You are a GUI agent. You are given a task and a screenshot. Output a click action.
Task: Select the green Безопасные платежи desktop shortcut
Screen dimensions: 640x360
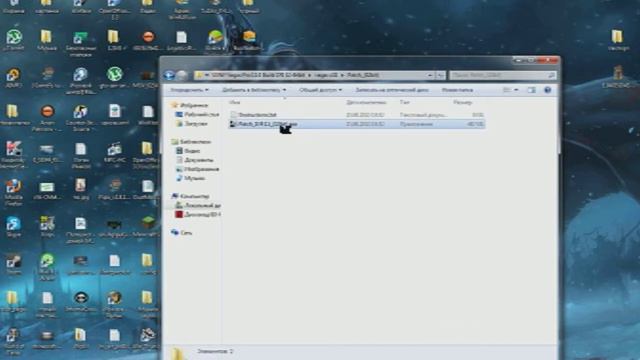pos(80,43)
